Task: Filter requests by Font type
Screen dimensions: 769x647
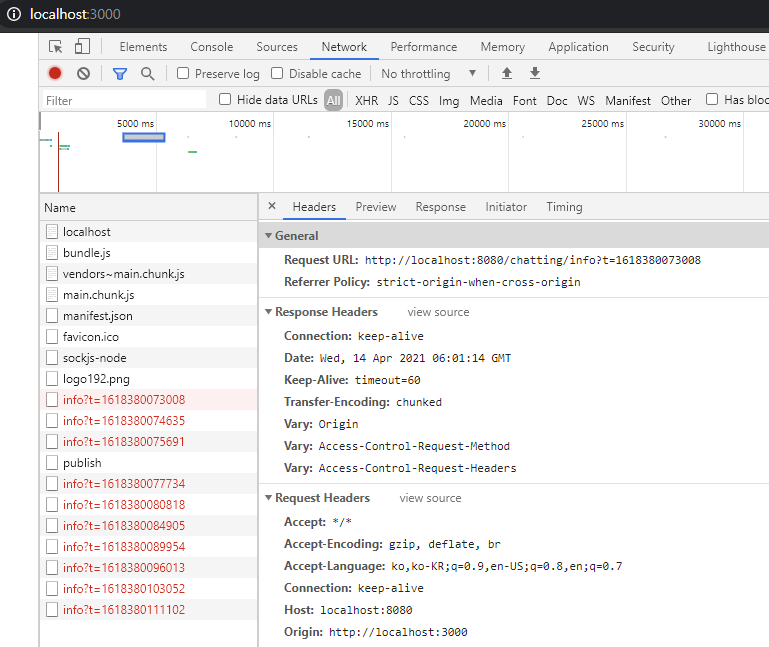Action: [525, 101]
